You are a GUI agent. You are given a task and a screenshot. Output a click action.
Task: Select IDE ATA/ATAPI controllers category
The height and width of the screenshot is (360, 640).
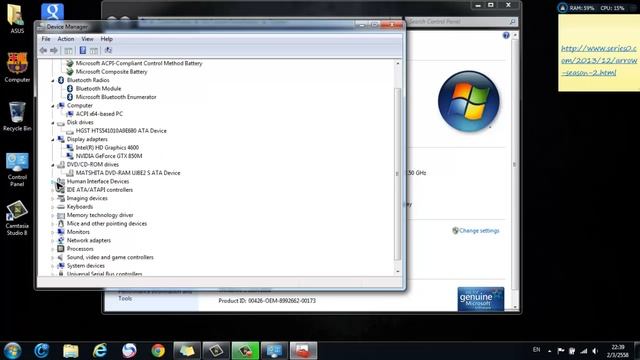coord(100,190)
